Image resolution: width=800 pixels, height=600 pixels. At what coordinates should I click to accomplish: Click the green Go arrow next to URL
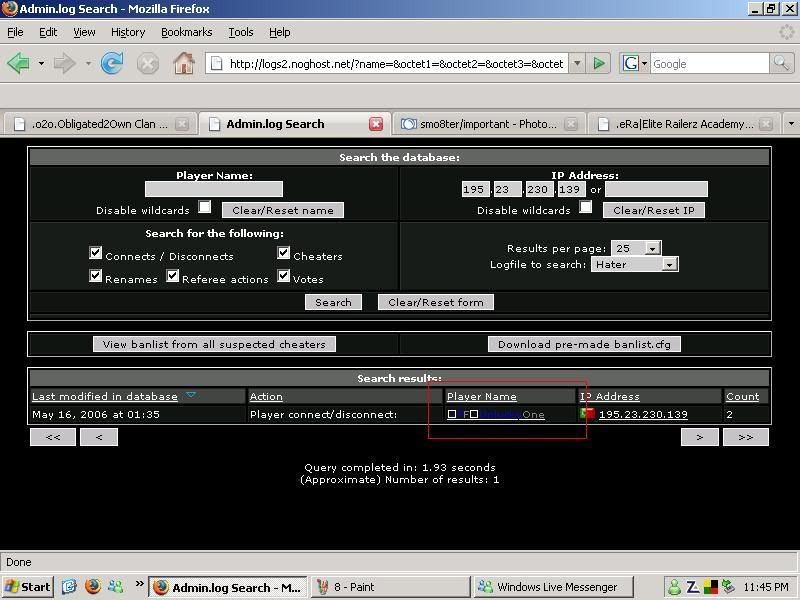598,64
